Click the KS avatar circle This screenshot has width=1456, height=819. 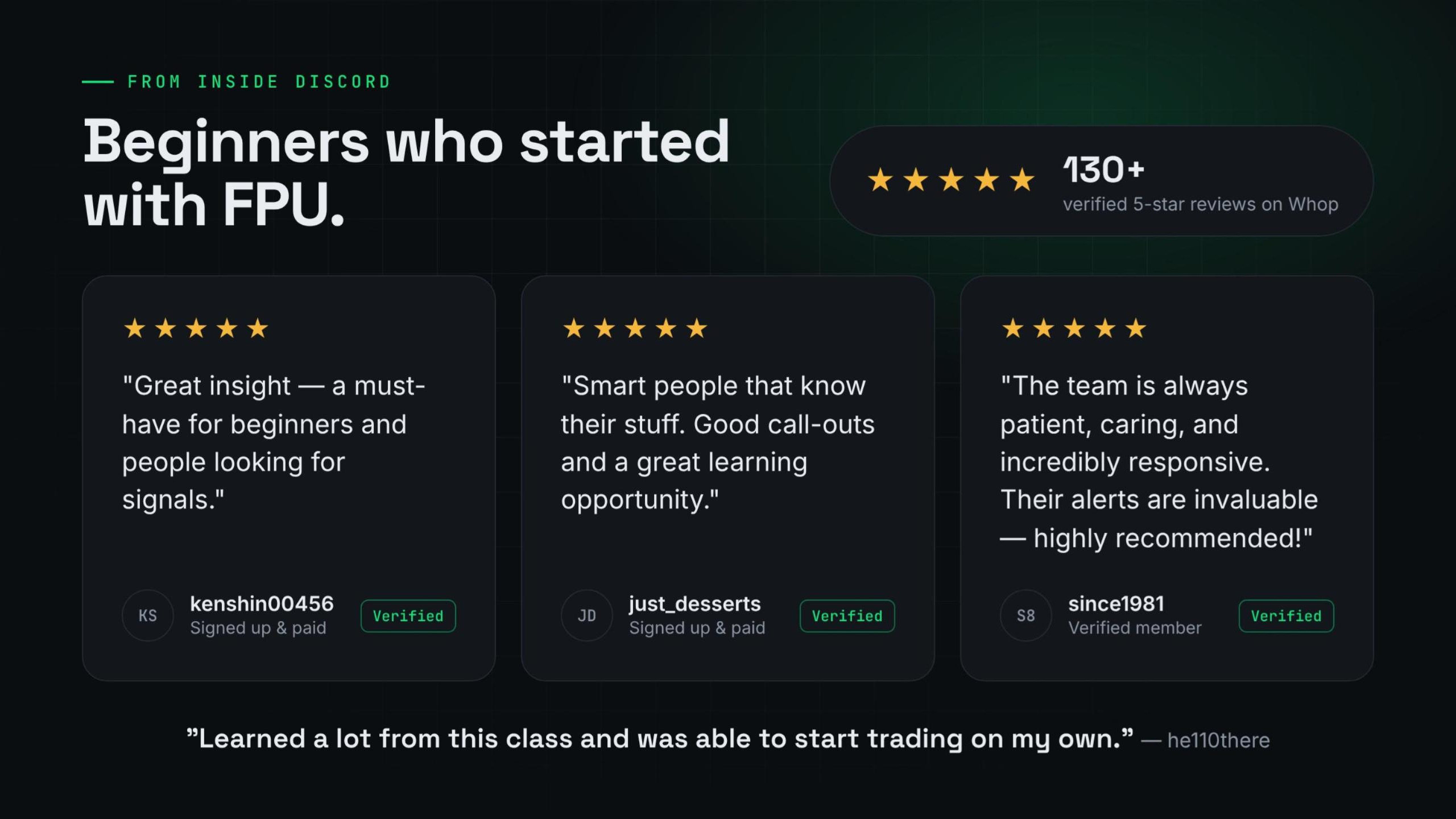148,615
